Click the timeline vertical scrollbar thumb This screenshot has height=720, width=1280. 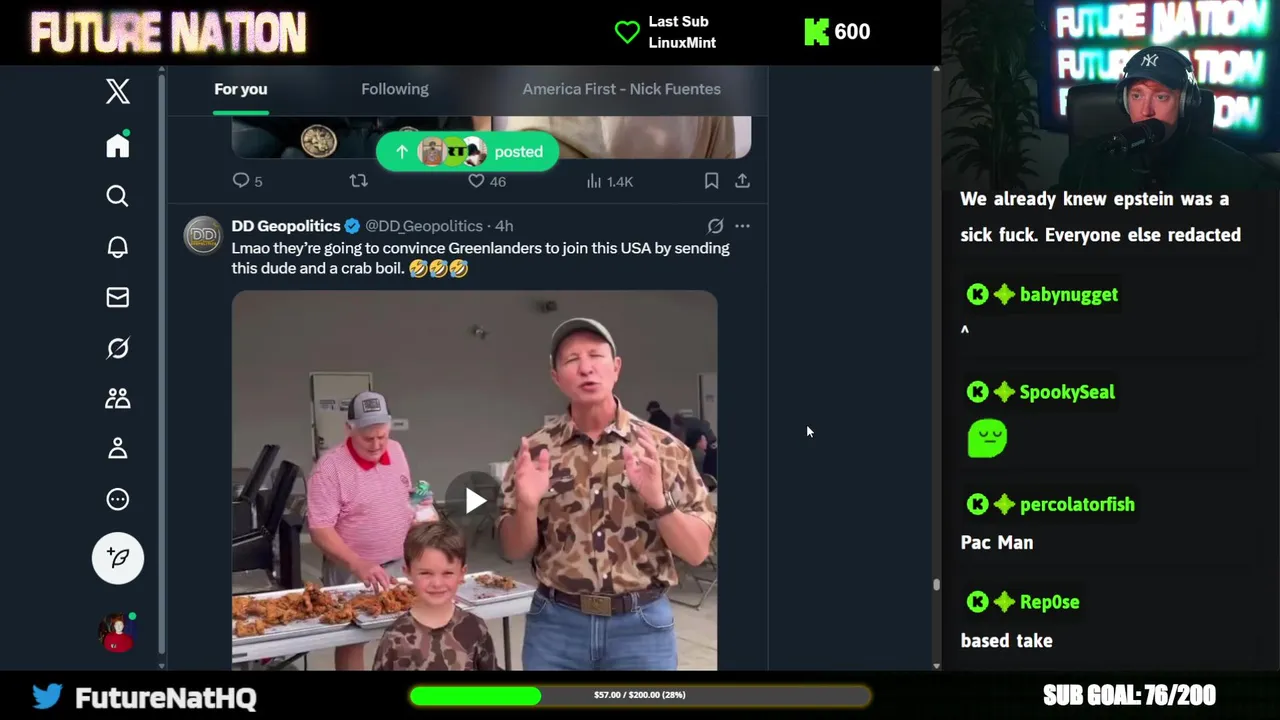coord(936,585)
